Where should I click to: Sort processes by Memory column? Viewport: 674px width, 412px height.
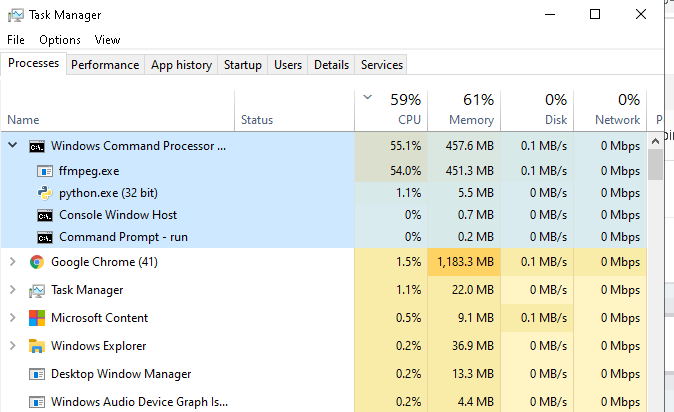pyautogui.click(x=470, y=110)
